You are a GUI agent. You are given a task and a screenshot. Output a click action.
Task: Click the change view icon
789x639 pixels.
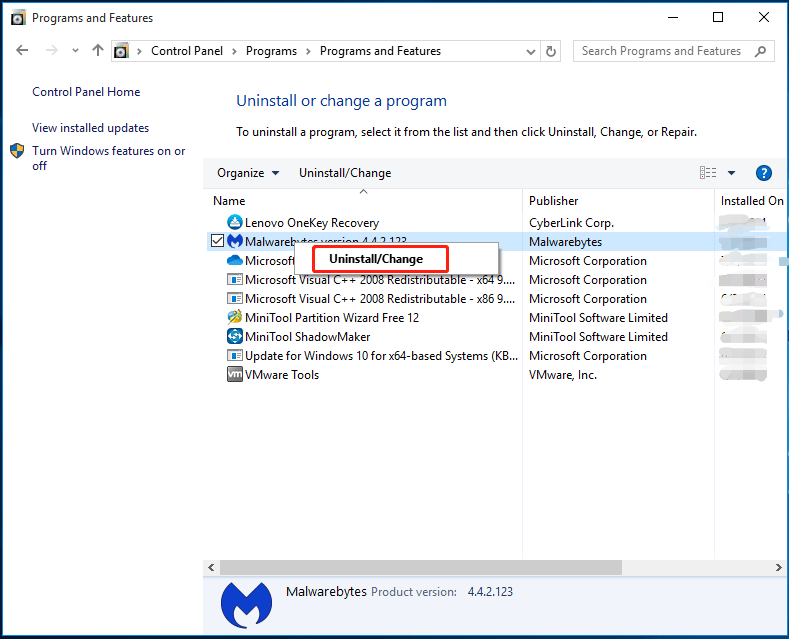tap(707, 173)
